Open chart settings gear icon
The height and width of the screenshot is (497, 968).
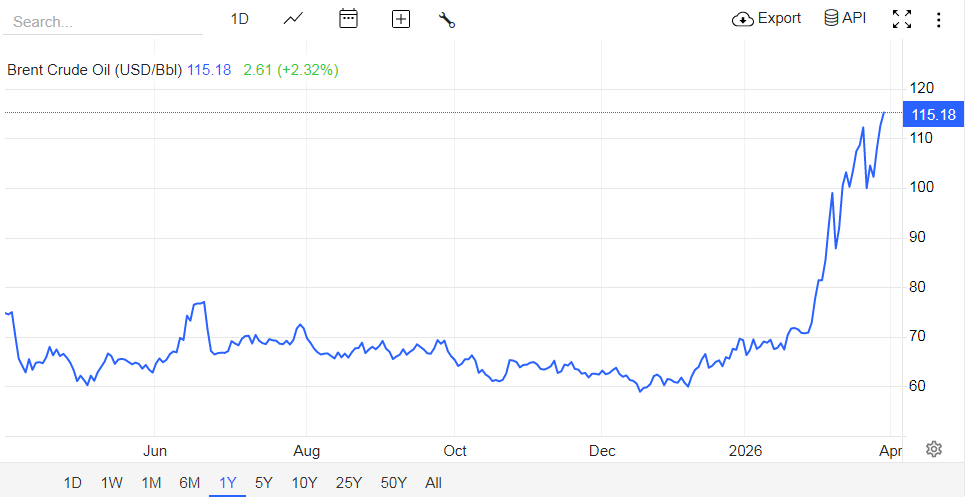pyautogui.click(x=934, y=449)
